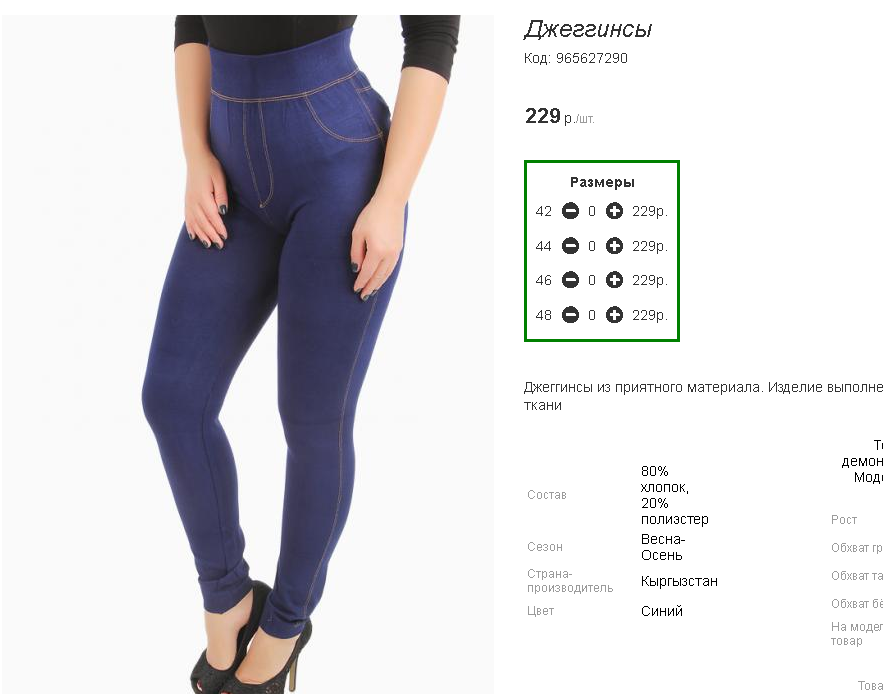Click the Синий color value
This screenshot has height=694, width=883.
(x=662, y=611)
